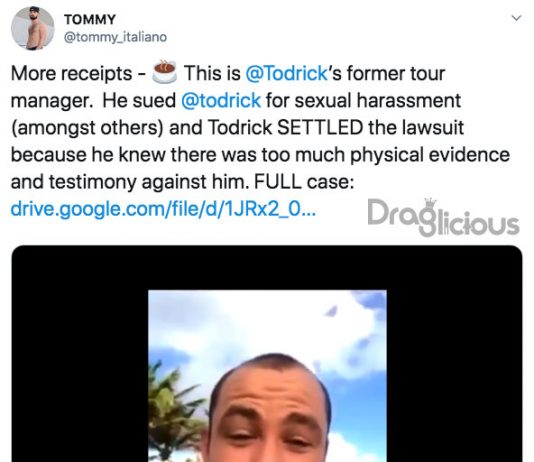Click the crown on Draglicious logo
Image resolution: width=534 pixels, height=462 pixels.
[x=430, y=202]
